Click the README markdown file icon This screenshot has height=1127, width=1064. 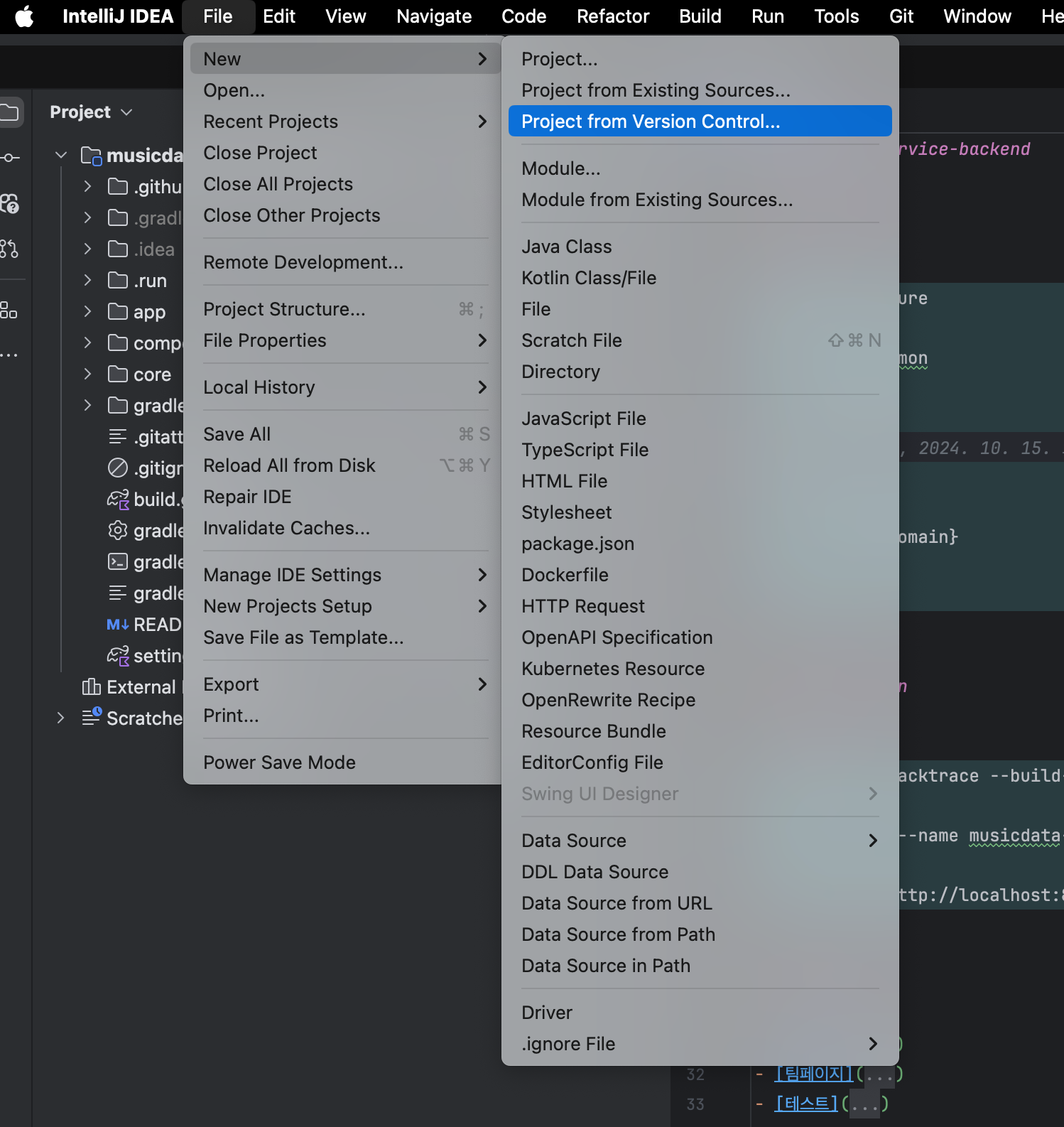click(x=117, y=625)
